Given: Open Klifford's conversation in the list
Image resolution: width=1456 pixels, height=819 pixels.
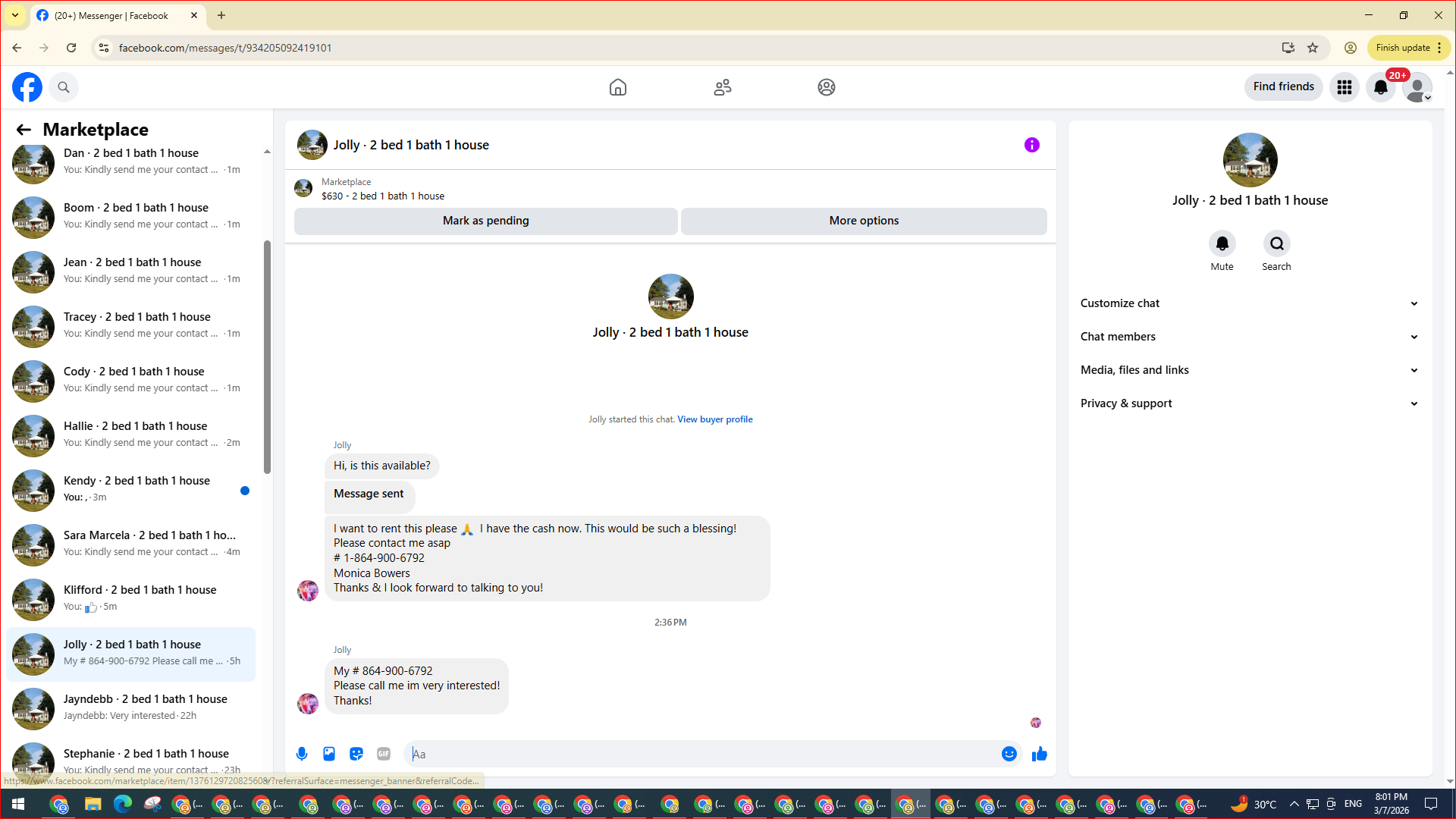Looking at the screenshot, I should coord(130,598).
